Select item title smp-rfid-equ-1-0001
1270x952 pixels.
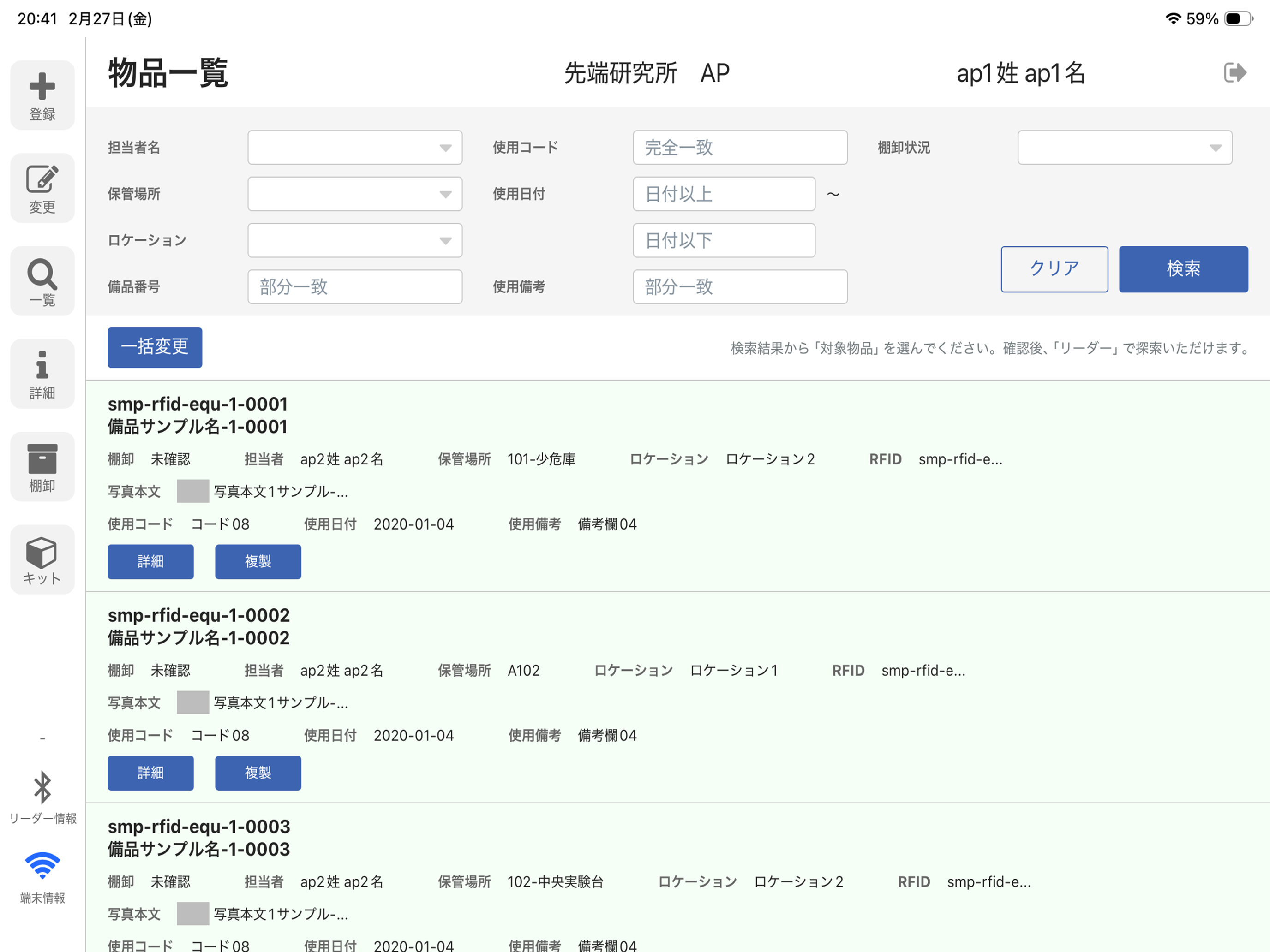point(198,404)
